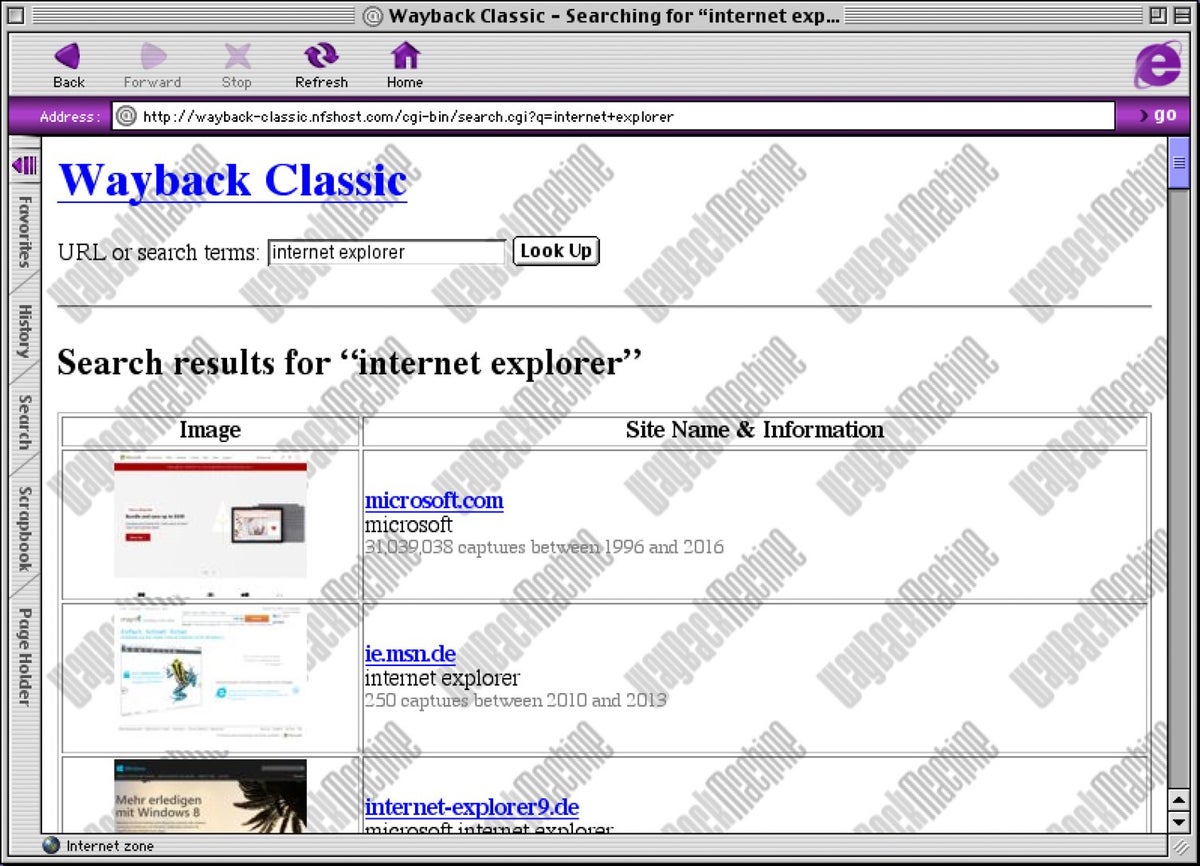This screenshot has height=866, width=1200.
Task: Click the Internet Explorer 'e' logo
Action: 1157,63
